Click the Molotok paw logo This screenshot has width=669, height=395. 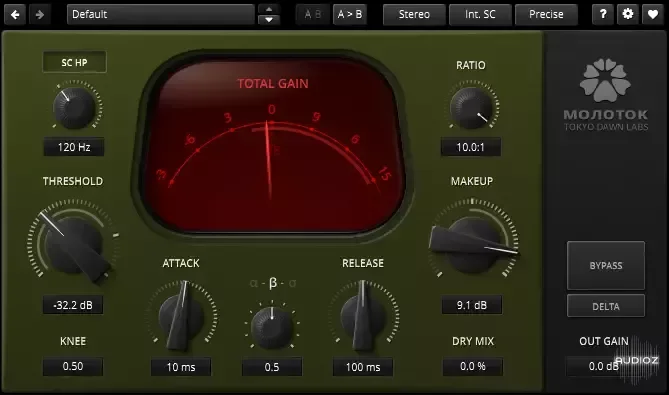[605, 80]
